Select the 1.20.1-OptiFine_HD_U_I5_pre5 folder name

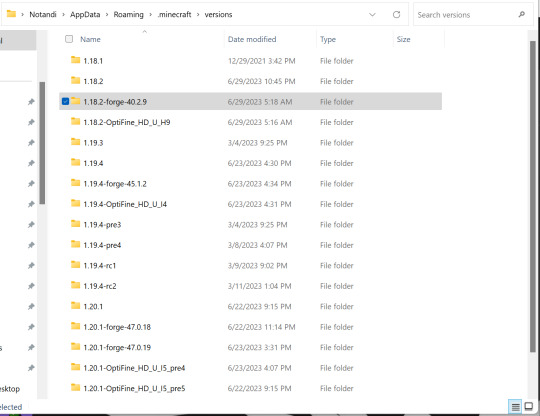[x=134, y=388]
